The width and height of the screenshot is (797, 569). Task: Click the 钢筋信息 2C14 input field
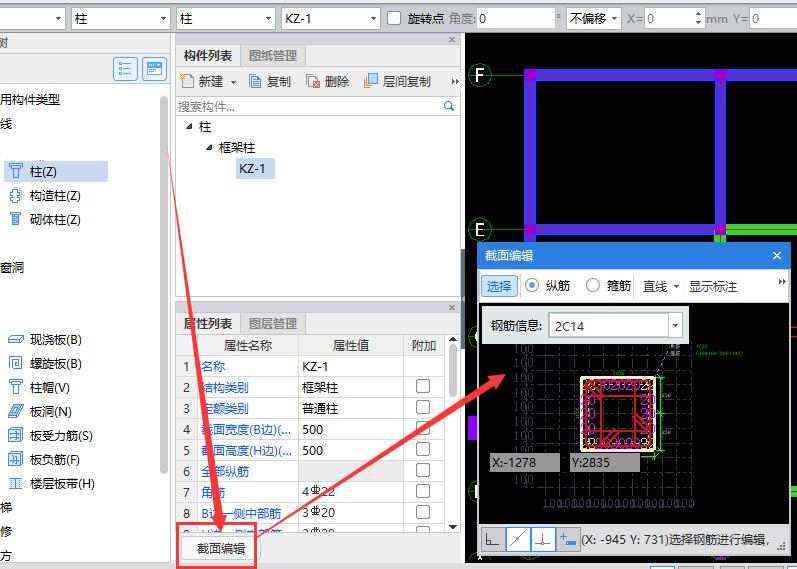pyautogui.click(x=608, y=325)
